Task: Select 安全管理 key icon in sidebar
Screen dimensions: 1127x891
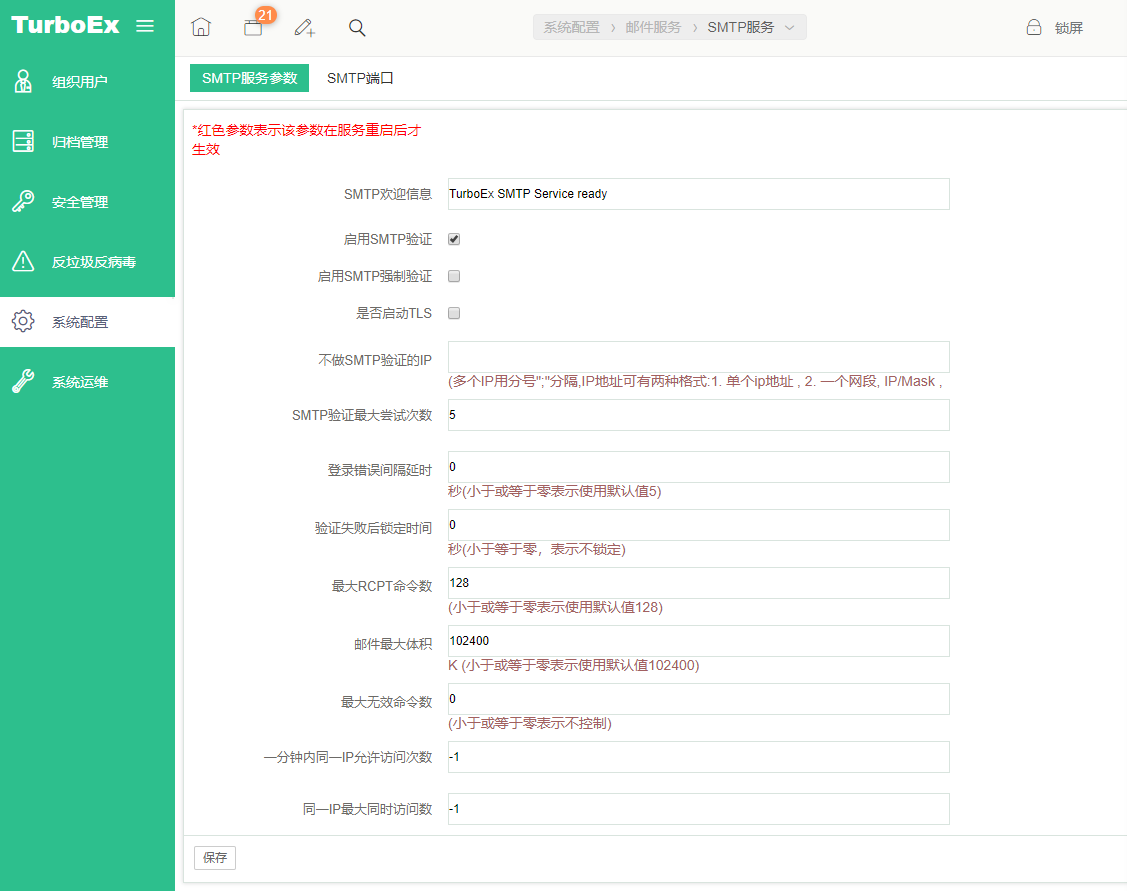Action: pyautogui.click(x=23, y=202)
